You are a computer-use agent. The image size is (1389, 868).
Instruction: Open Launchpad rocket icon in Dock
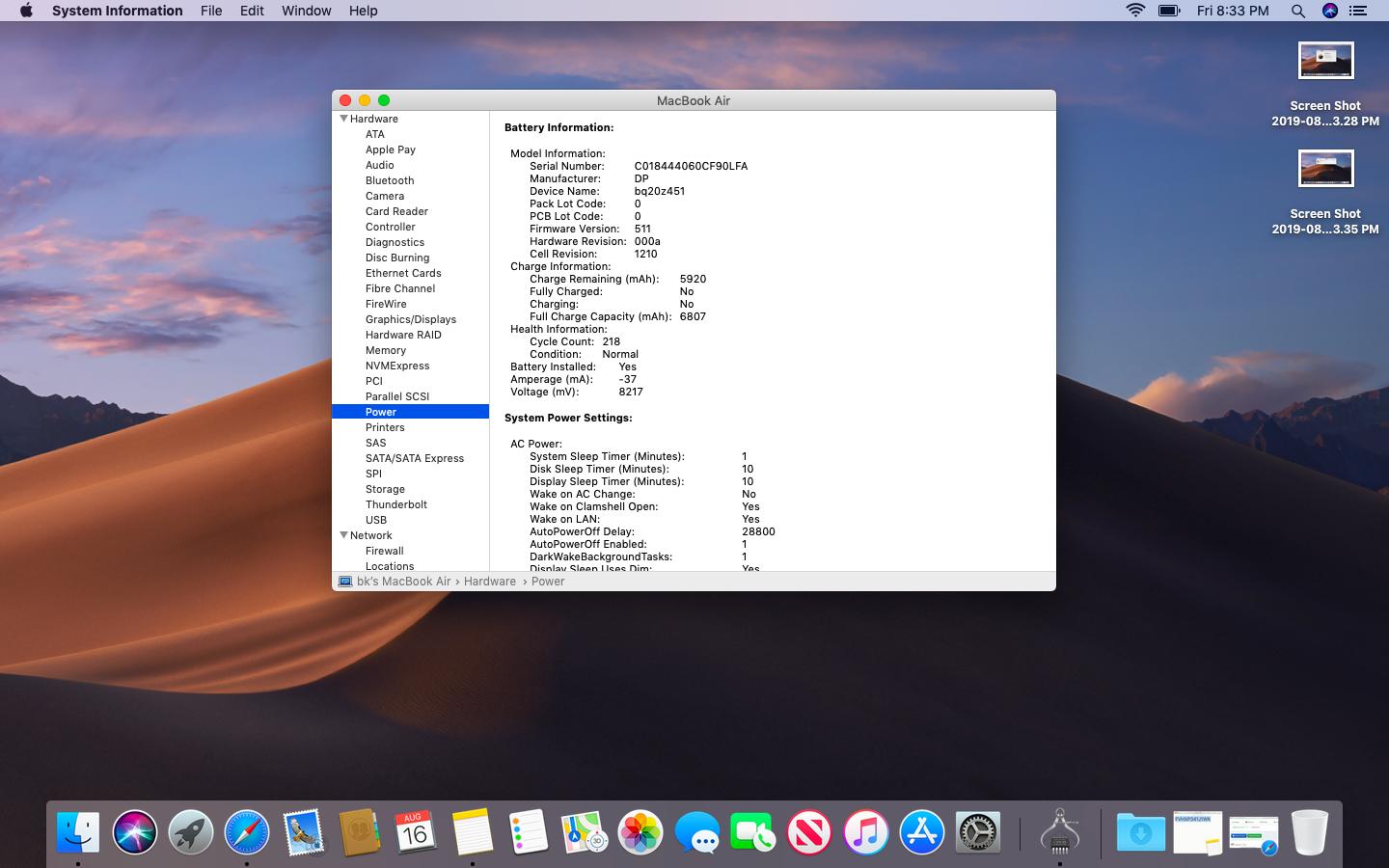click(190, 831)
